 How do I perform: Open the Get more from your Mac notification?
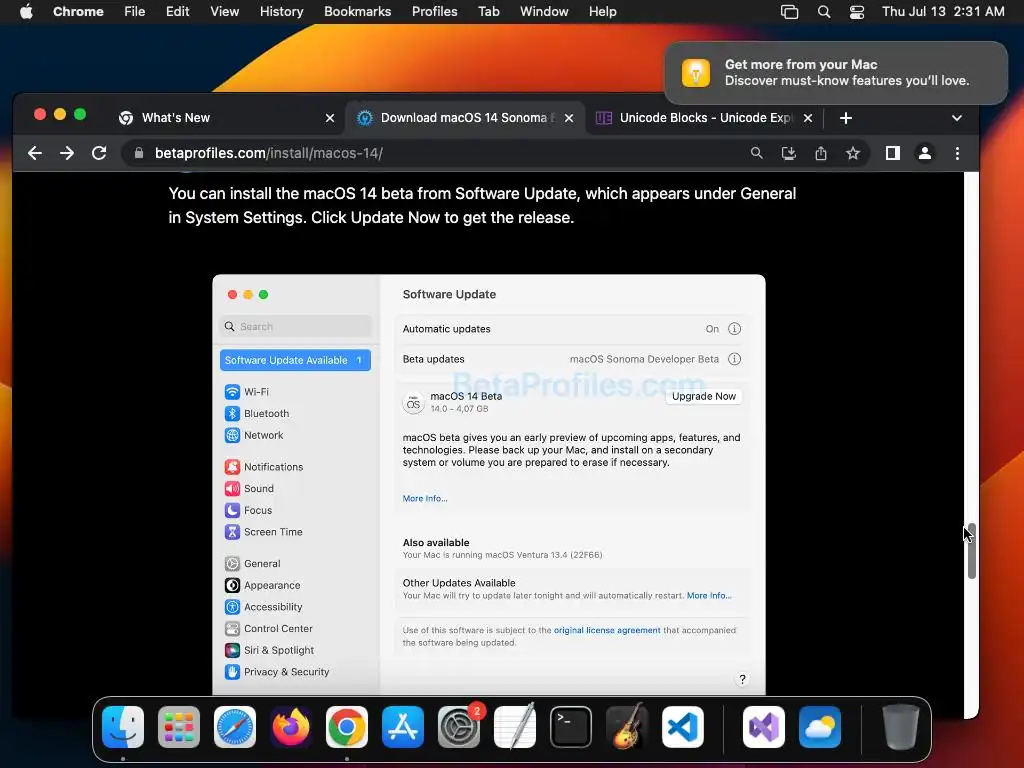coord(836,72)
